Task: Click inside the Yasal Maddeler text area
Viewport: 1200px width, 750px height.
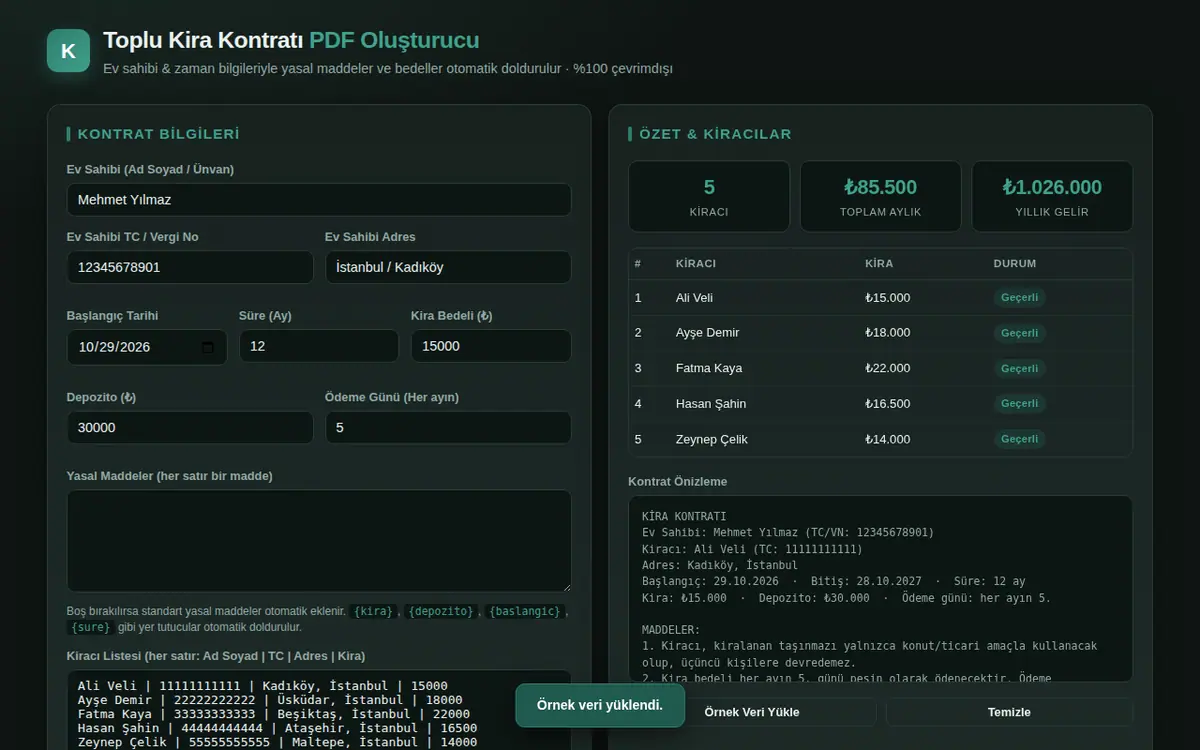Action: tap(319, 540)
